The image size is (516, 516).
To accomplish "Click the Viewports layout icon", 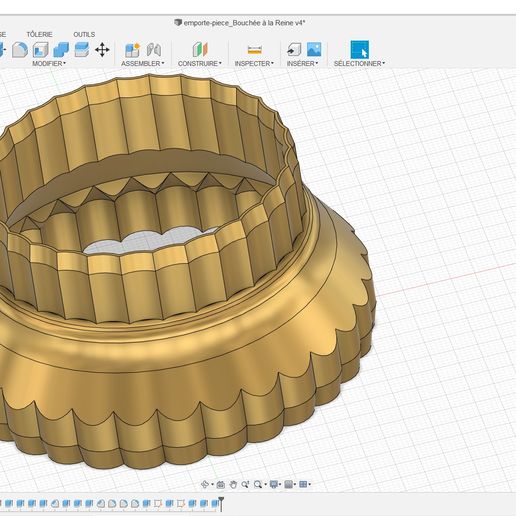I will point(303,484).
